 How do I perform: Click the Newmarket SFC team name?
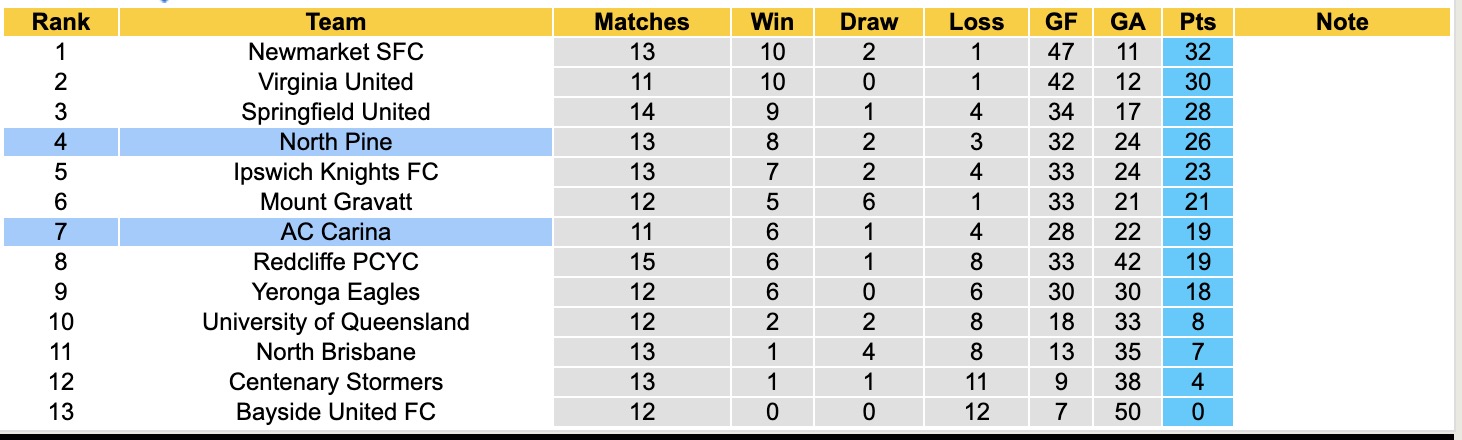coord(336,52)
